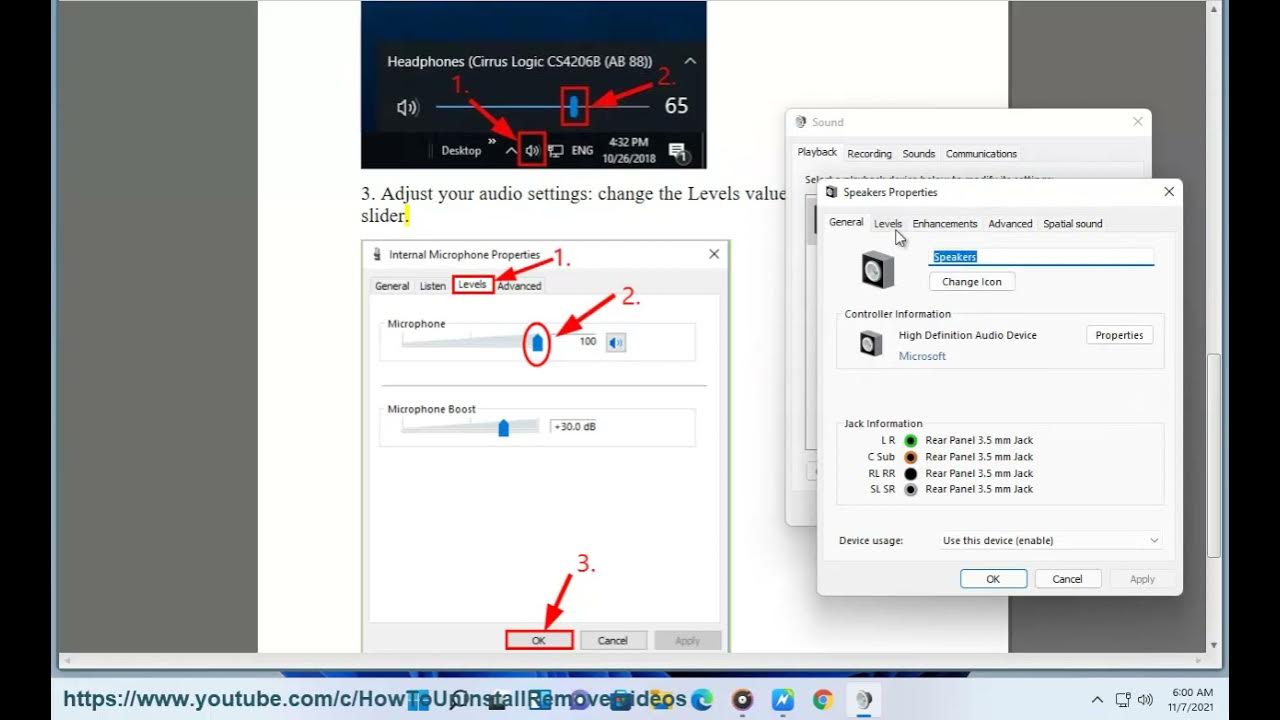Click the green L R jack indicator
The width and height of the screenshot is (1280, 720).
click(910, 440)
